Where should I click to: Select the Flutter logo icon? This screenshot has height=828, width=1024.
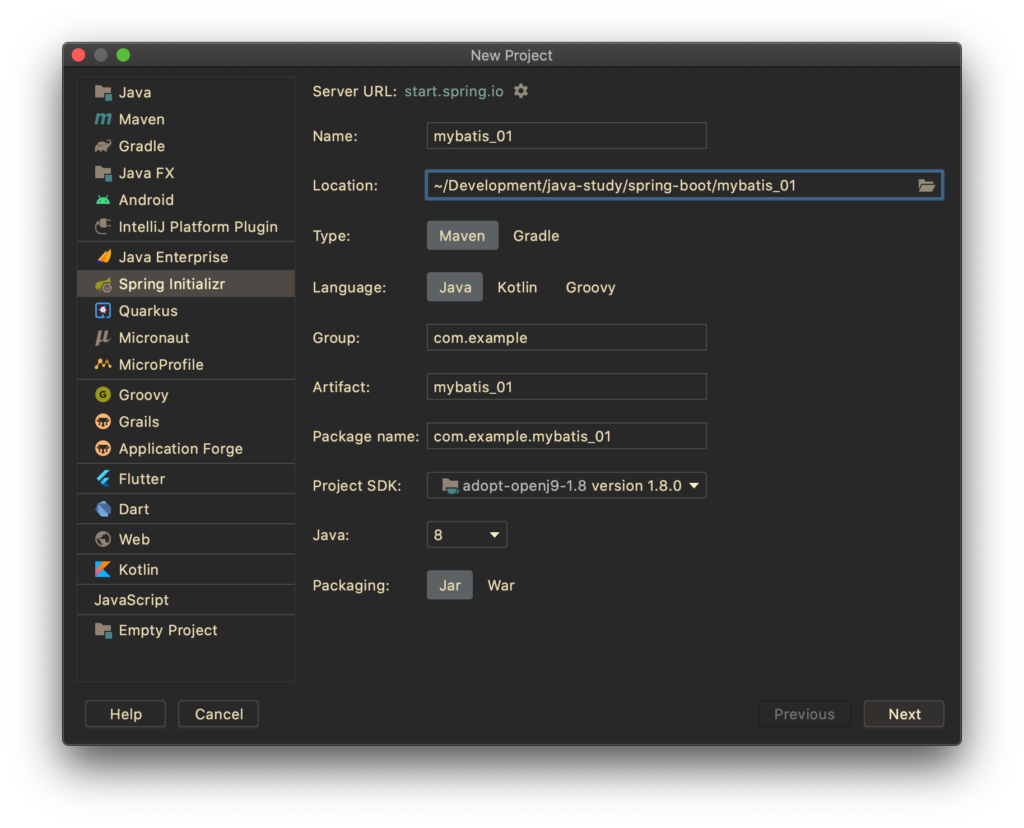point(103,479)
